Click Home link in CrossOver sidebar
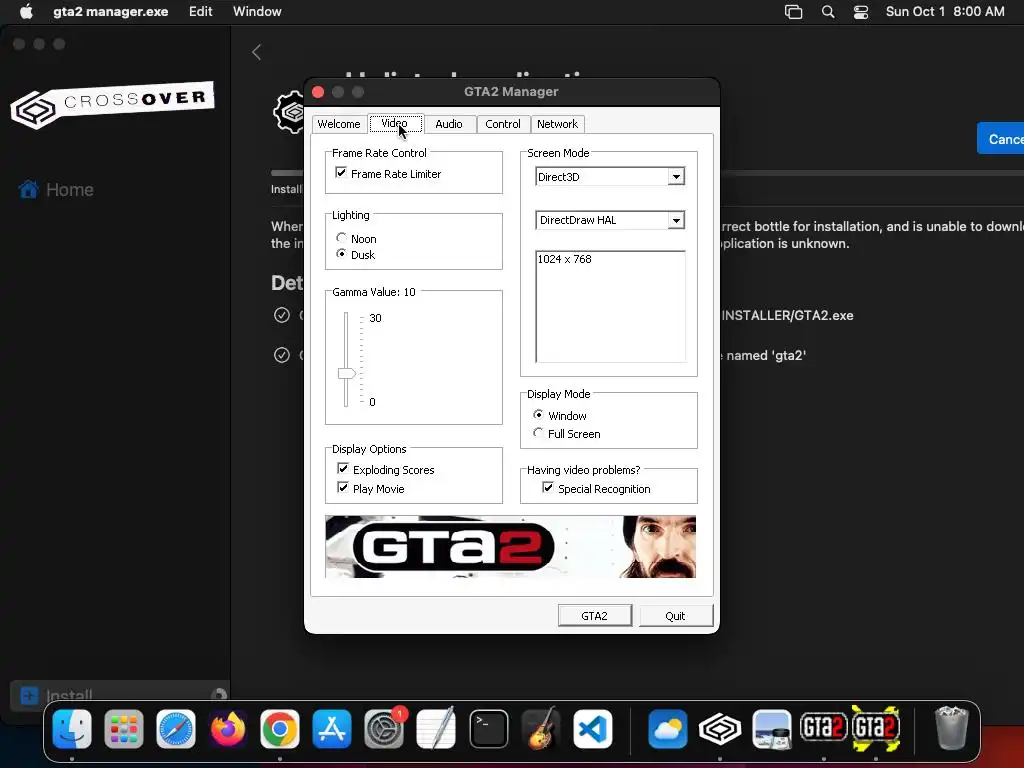The image size is (1024, 768). tap(70, 189)
